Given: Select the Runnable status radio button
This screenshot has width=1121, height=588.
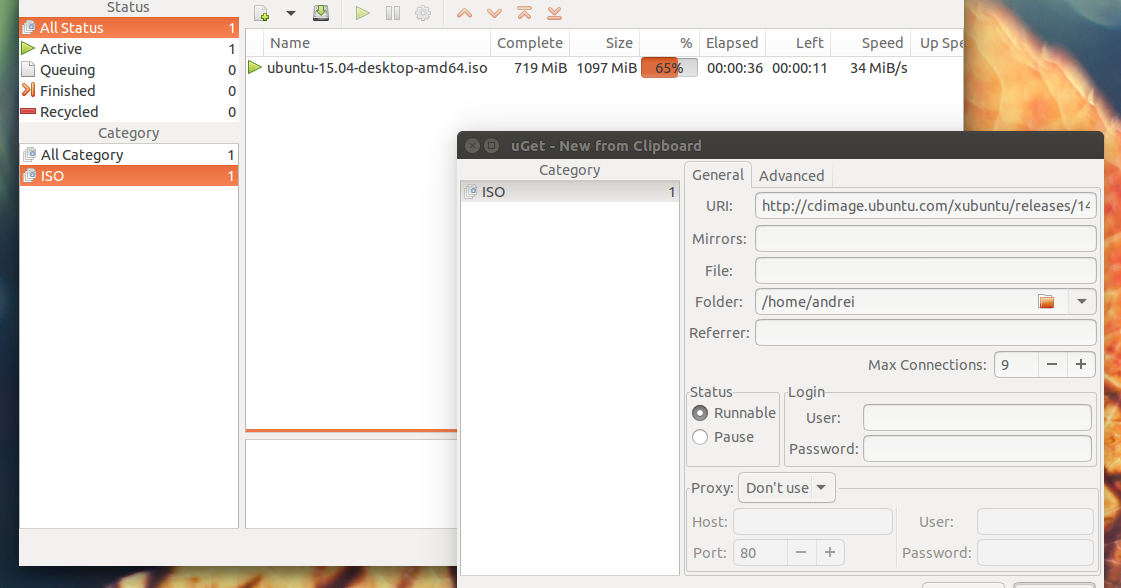Looking at the screenshot, I should pyautogui.click(x=699, y=412).
